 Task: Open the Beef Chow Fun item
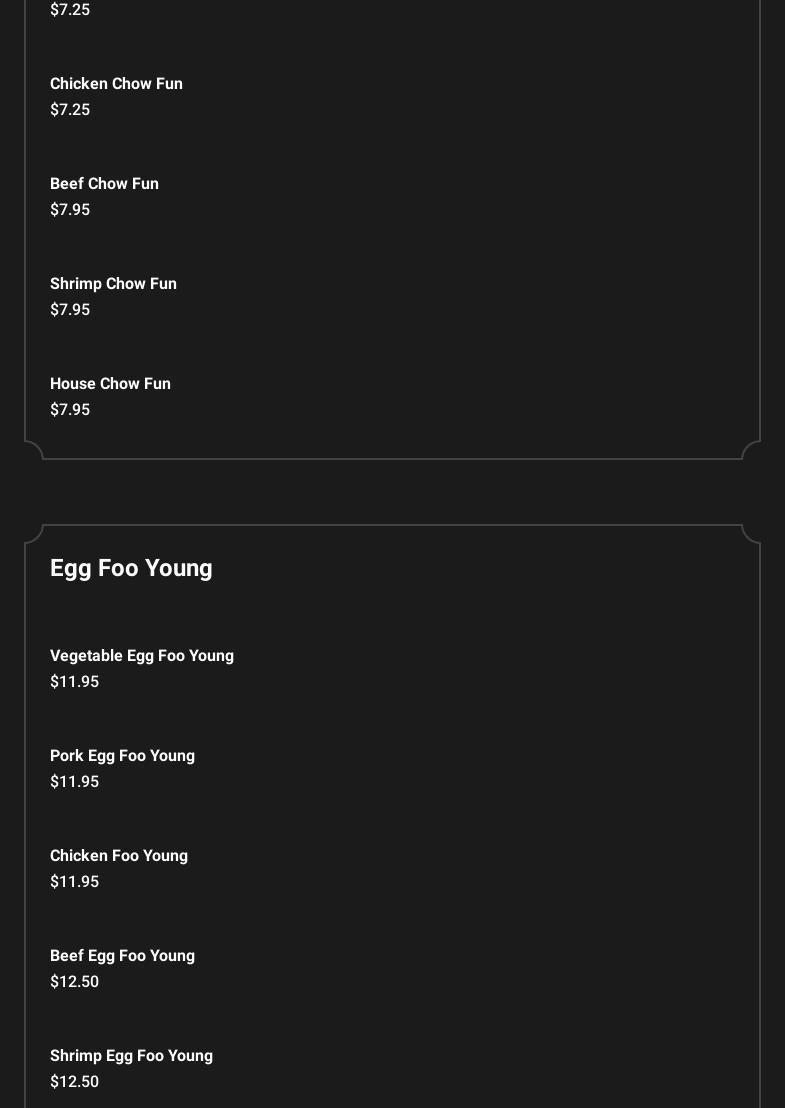[104, 184]
